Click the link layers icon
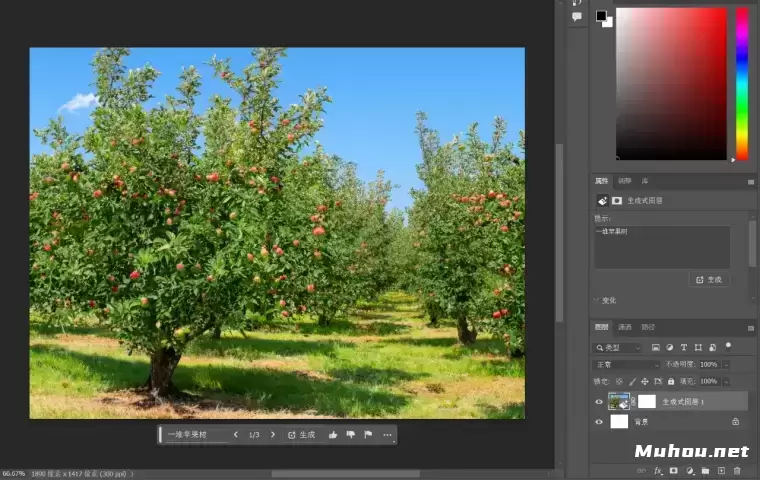 click(641, 471)
